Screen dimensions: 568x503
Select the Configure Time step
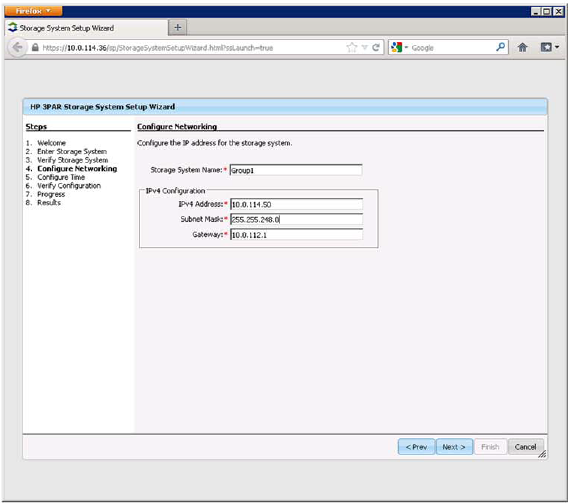click(x=61, y=177)
